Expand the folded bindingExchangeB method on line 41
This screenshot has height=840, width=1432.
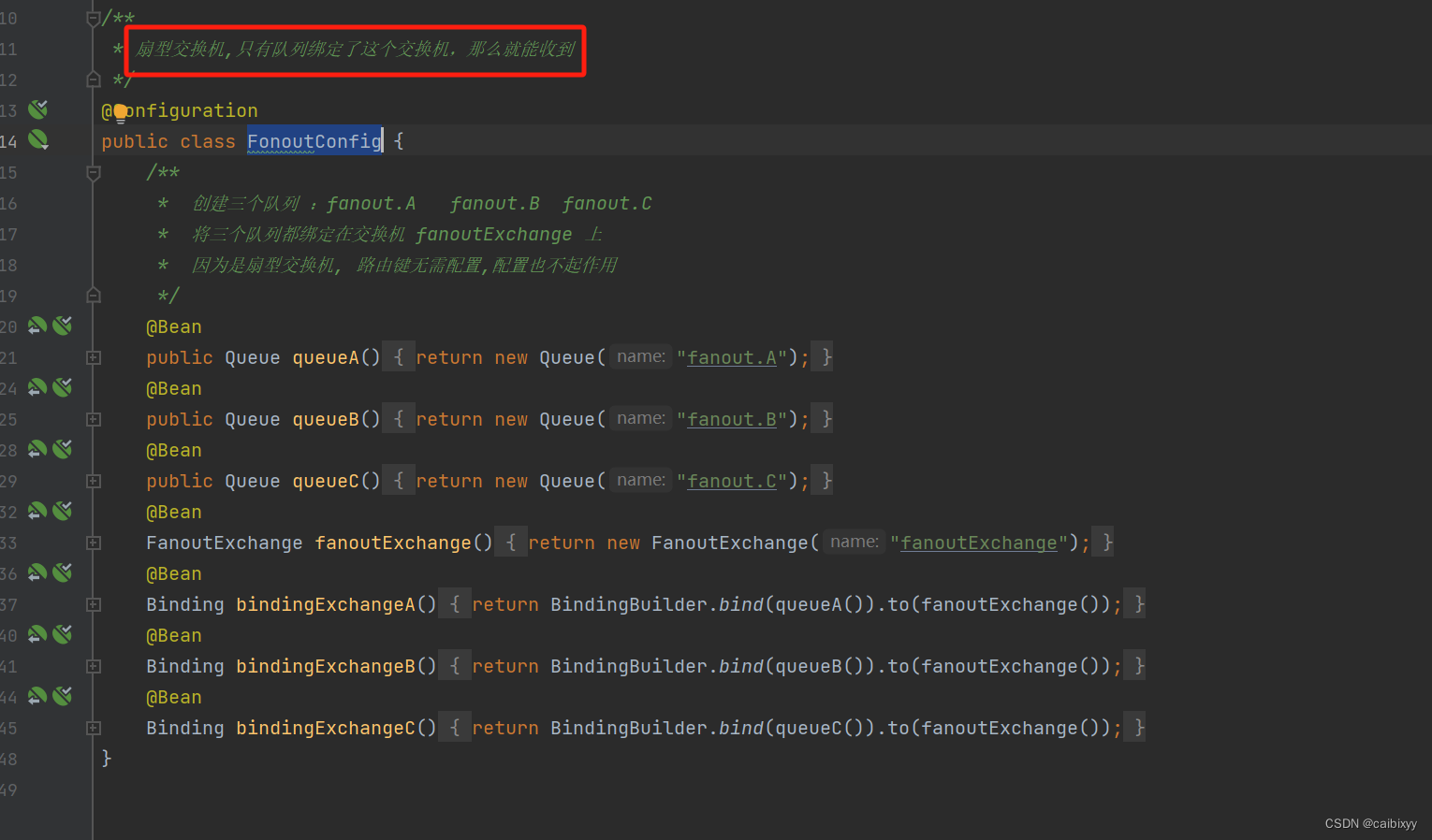coord(94,666)
